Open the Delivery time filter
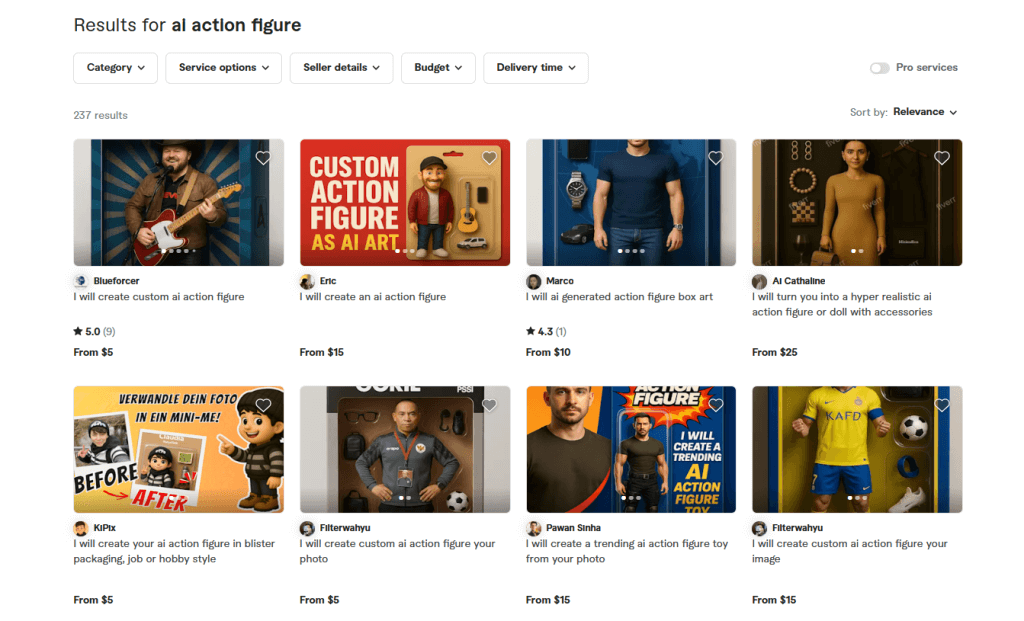Viewport: 1024px width, 621px height. click(x=535, y=68)
